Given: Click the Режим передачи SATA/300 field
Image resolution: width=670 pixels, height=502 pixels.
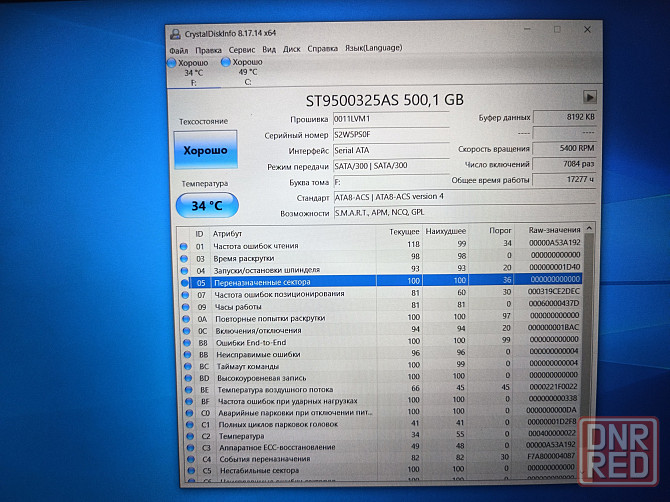Looking at the screenshot, I should click(391, 166).
